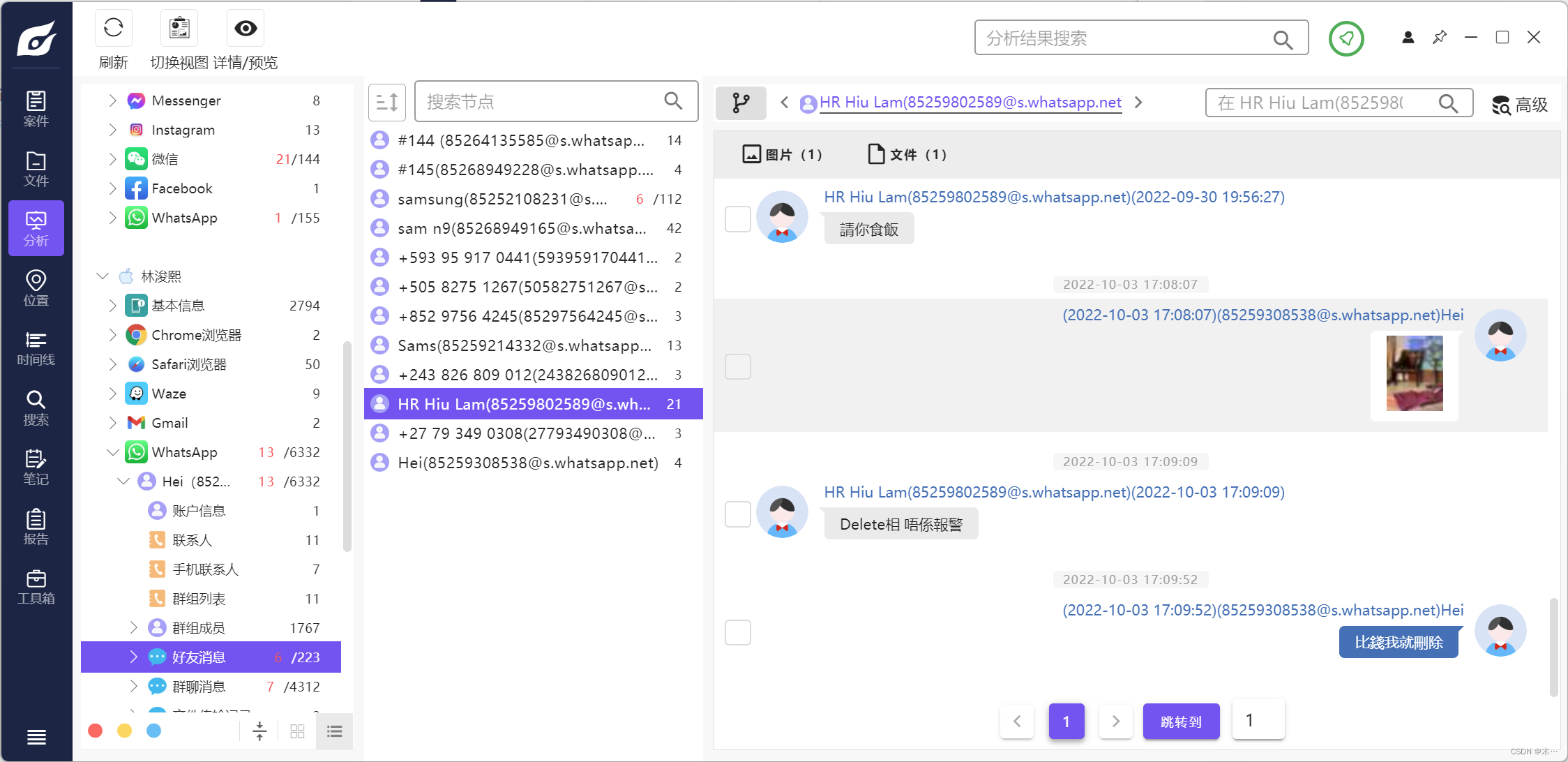The image size is (1568, 762).
Task: Click the sort nodes icon
Action: pos(386,103)
